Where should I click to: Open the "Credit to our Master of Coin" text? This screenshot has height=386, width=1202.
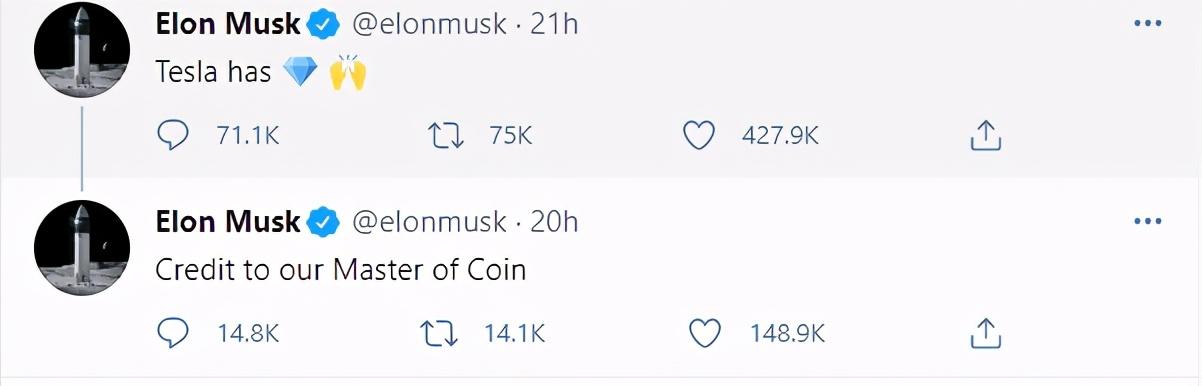click(341, 269)
